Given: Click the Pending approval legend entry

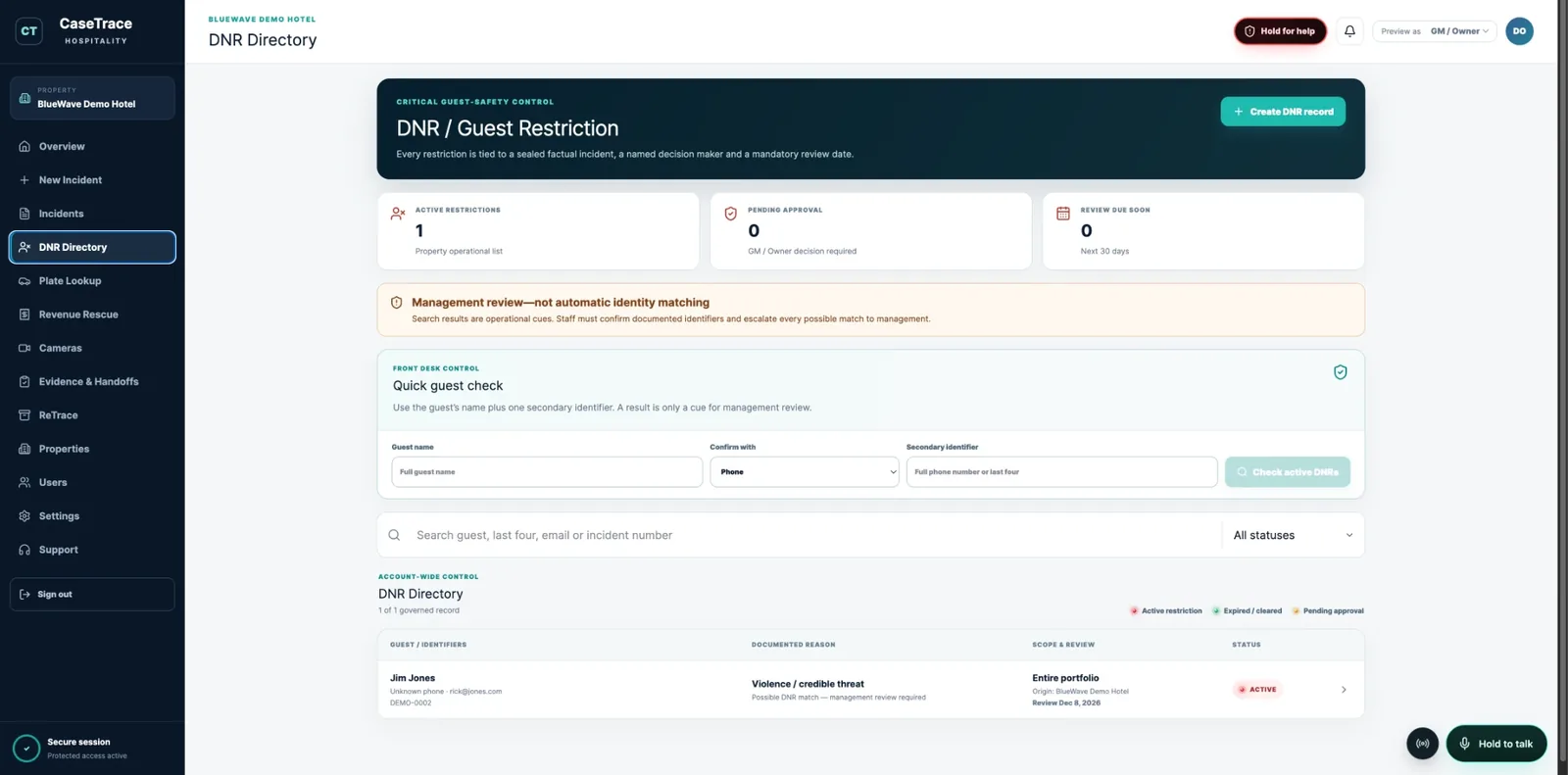Looking at the screenshot, I should pos(1327,611).
